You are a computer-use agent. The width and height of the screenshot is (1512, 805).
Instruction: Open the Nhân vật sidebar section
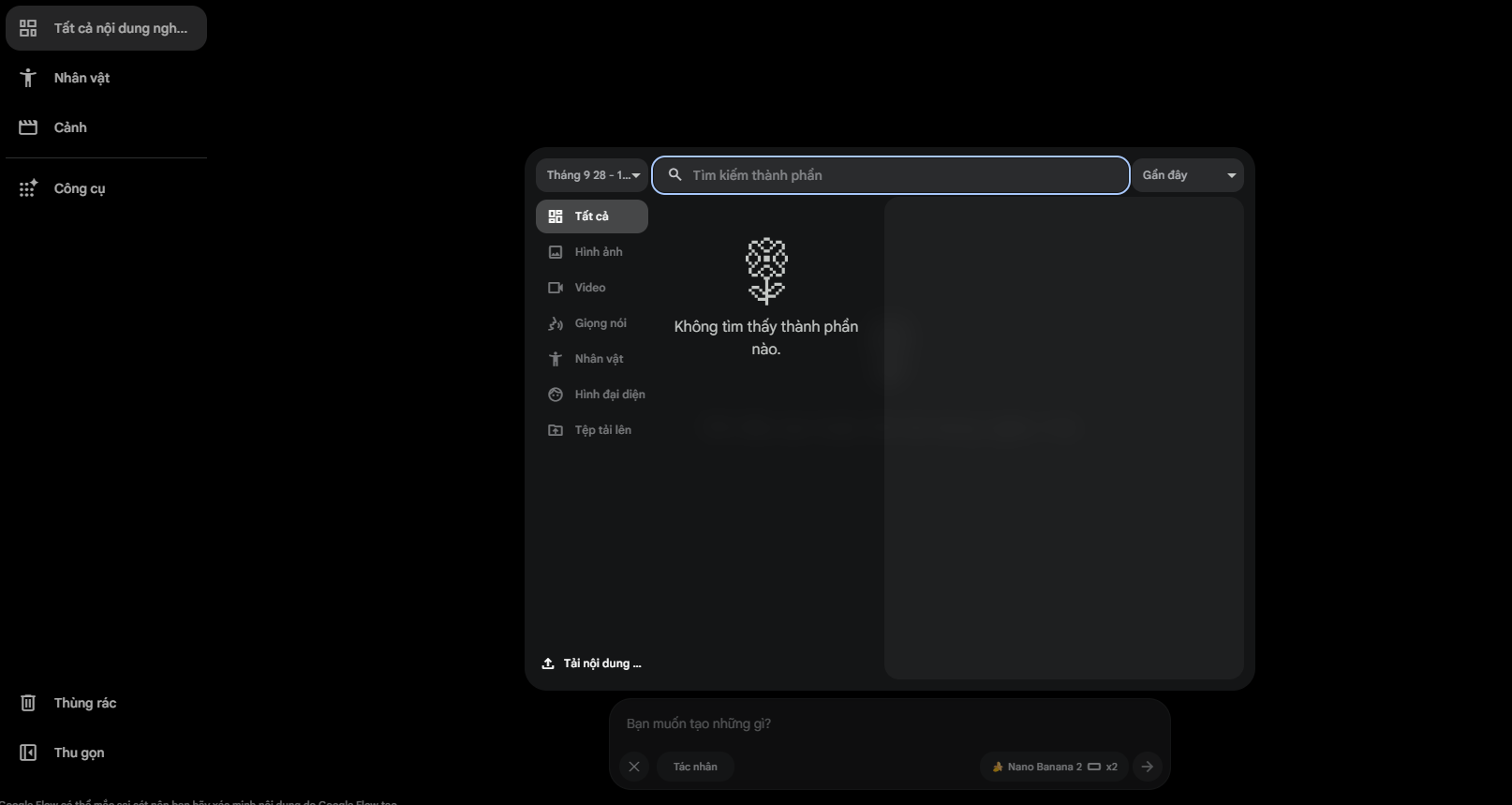[x=106, y=78]
